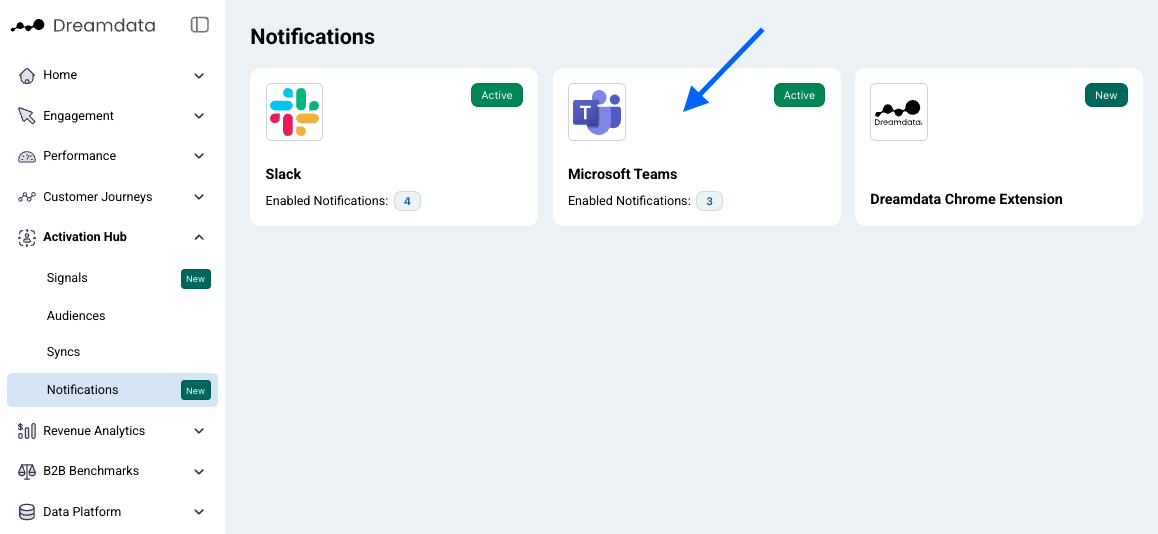Open the Dreamdata Chrome Extension card title

(966, 199)
